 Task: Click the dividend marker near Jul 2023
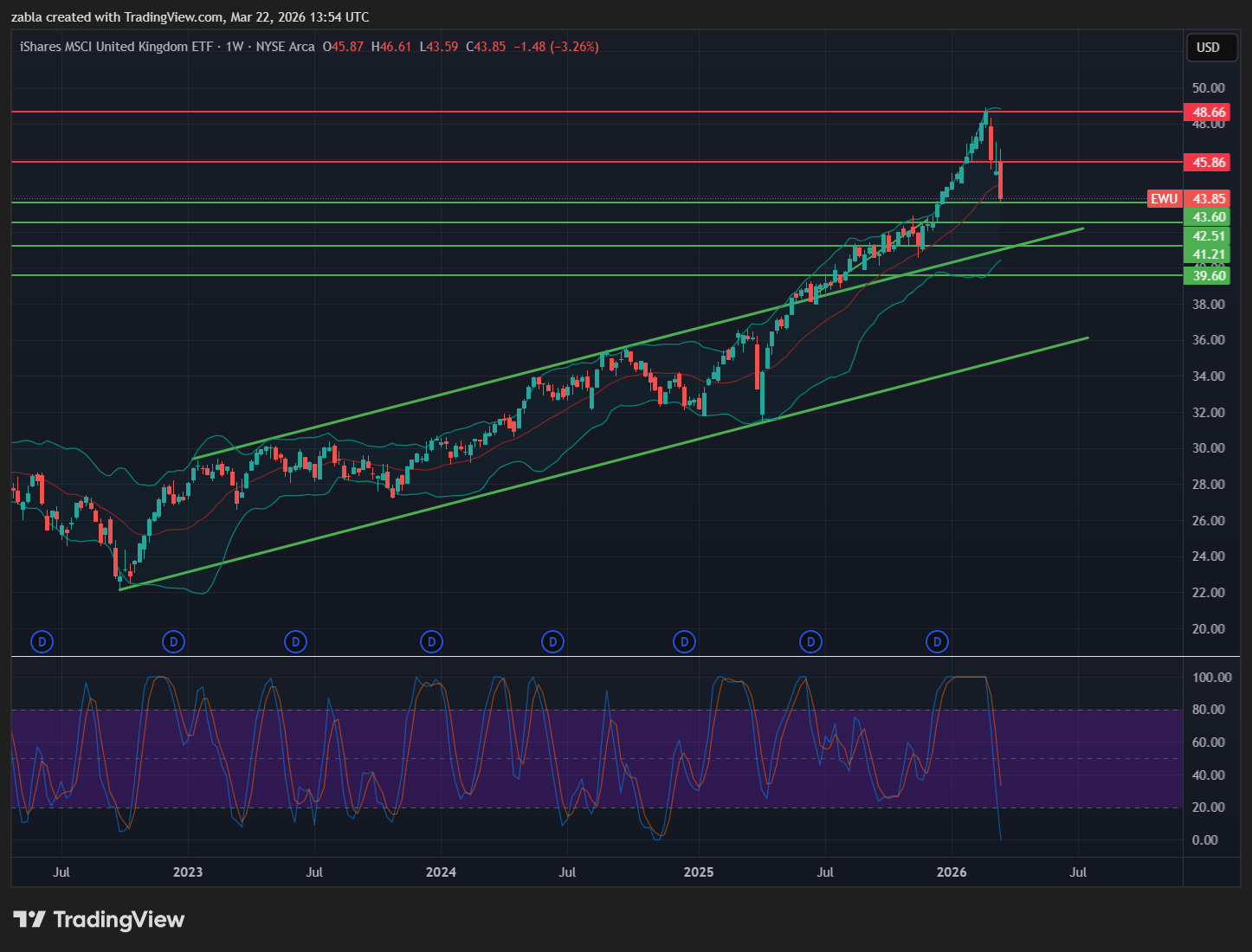tap(296, 641)
